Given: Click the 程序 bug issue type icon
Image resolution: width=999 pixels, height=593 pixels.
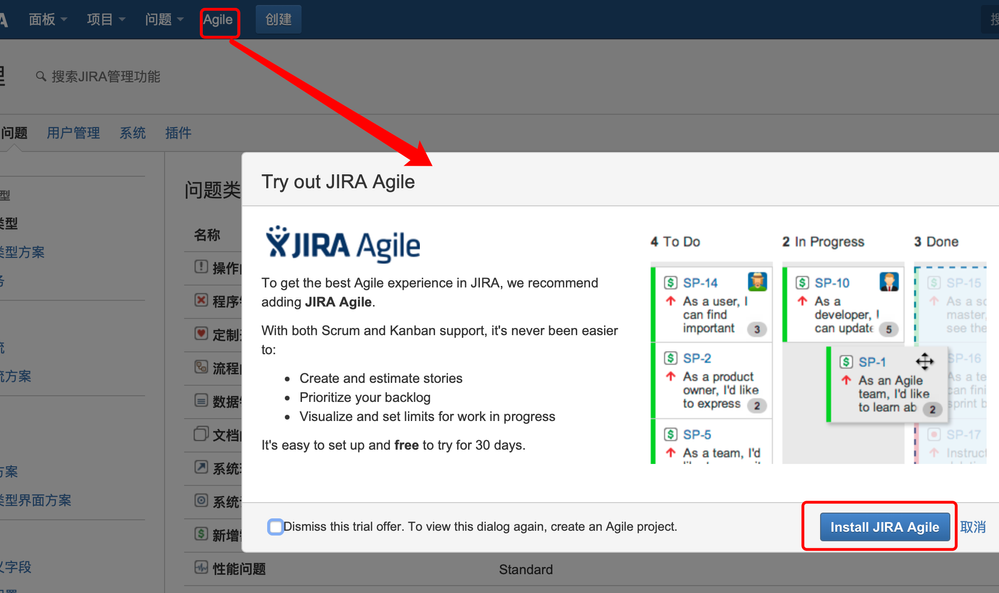Looking at the screenshot, I should [x=201, y=300].
